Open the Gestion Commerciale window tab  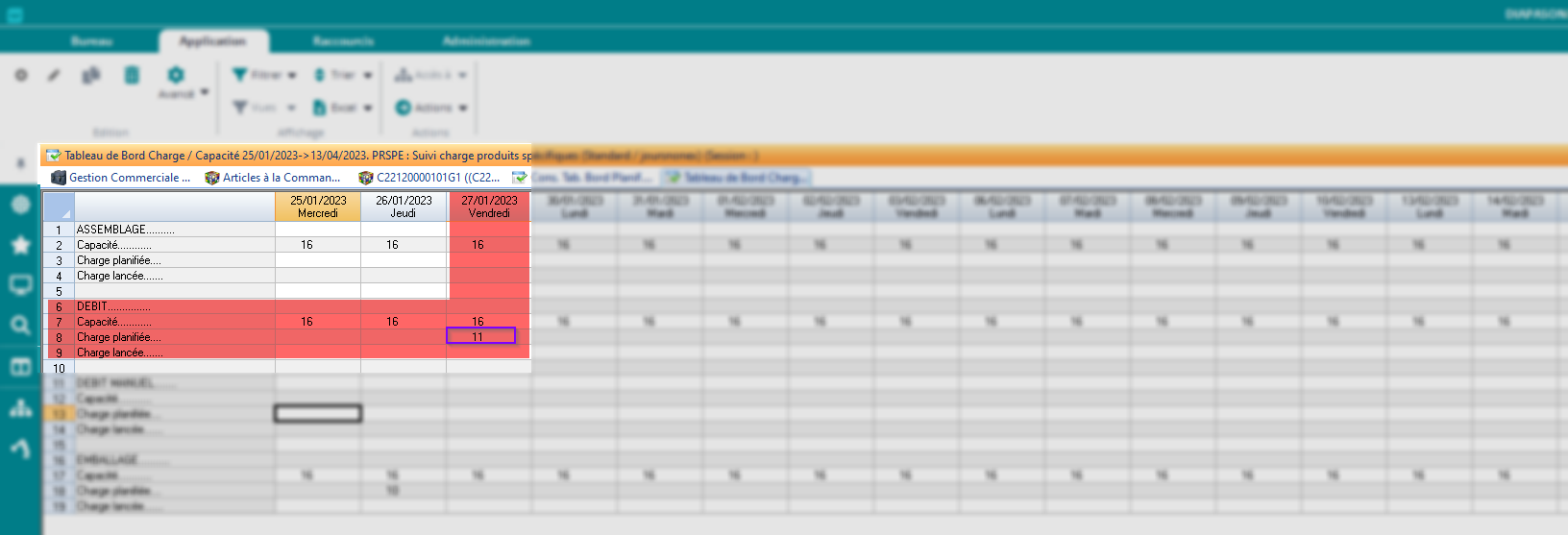click(121, 178)
